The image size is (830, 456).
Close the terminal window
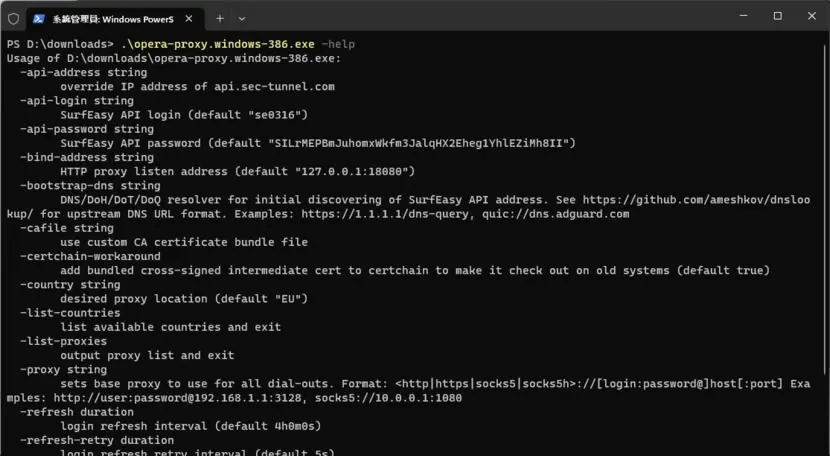click(x=811, y=16)
